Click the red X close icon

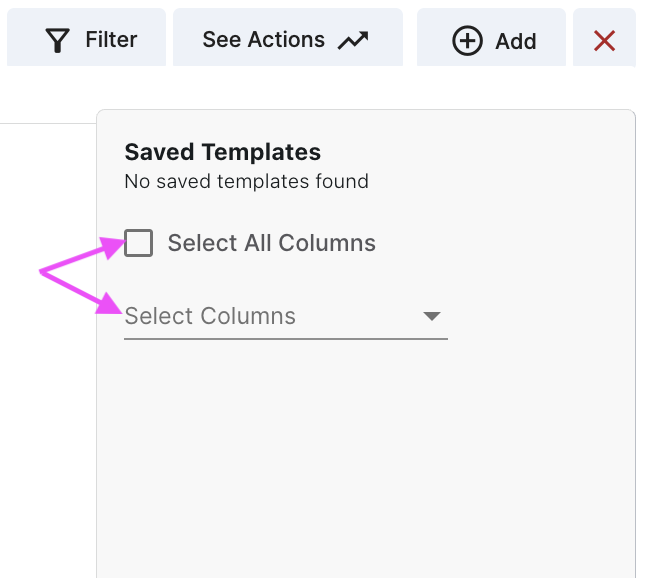pyautogui.click(x=604, y=40)
